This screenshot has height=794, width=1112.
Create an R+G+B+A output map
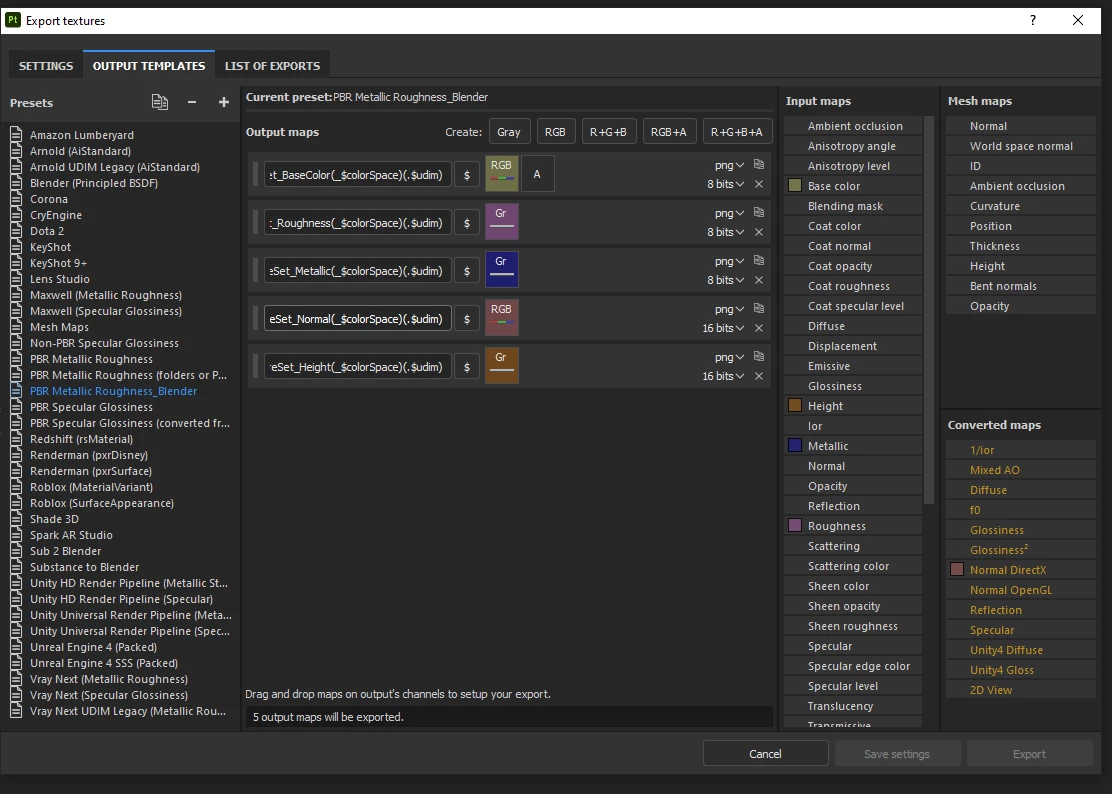(x=737, y=132)
